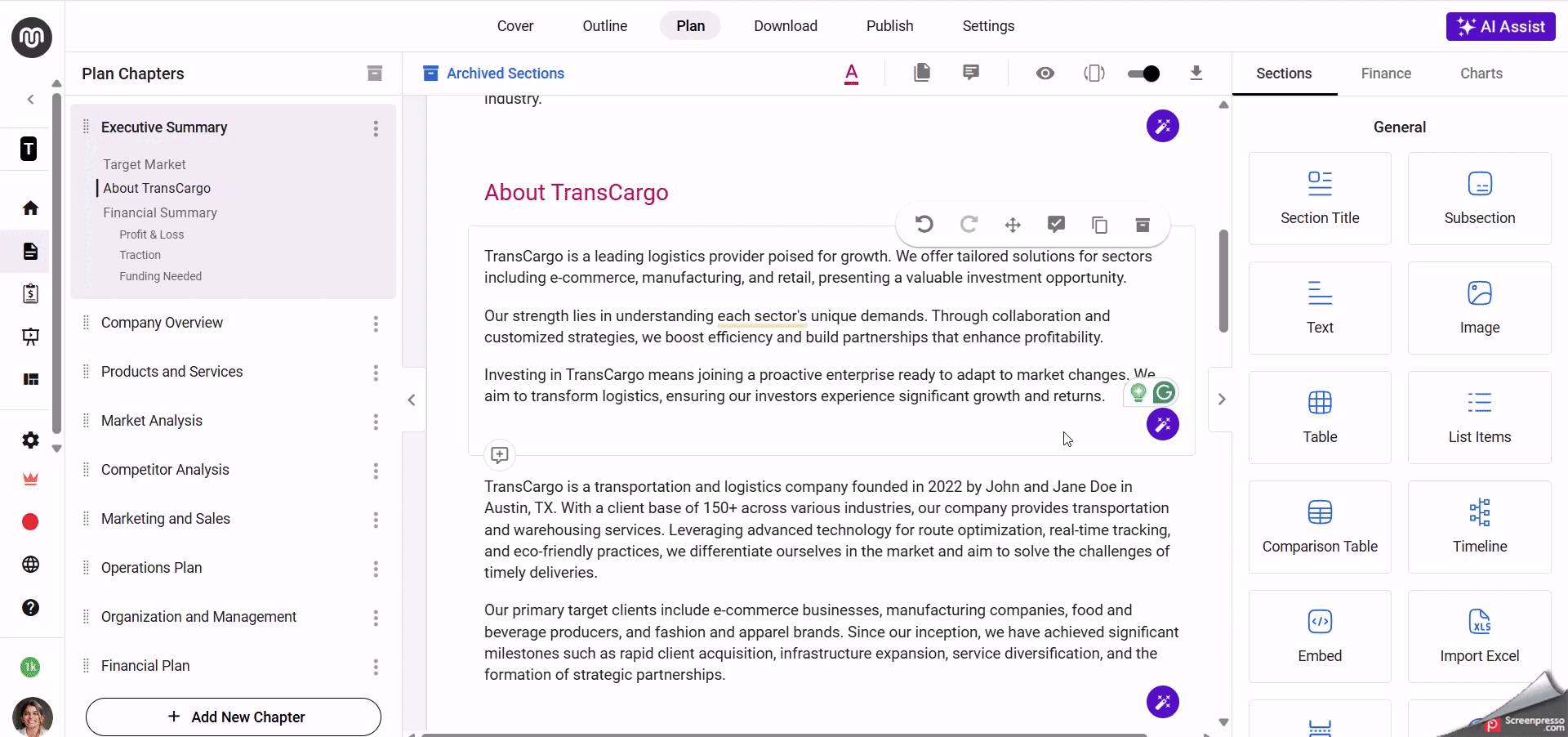
Task: Open Marketing and Sales options menu
Action: point(376,520)
